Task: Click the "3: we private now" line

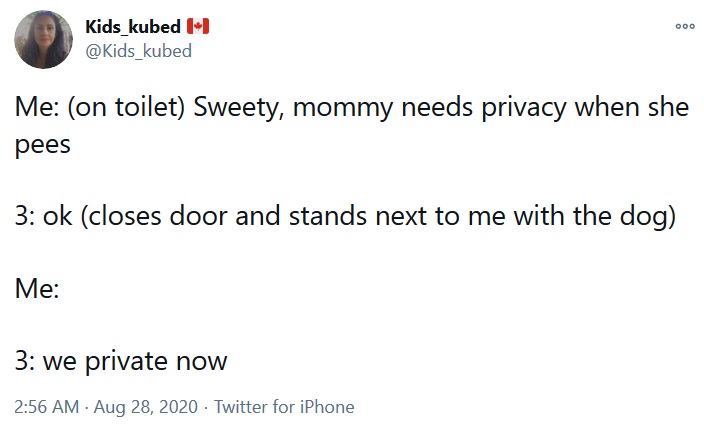Action: [x=121, y=361]
